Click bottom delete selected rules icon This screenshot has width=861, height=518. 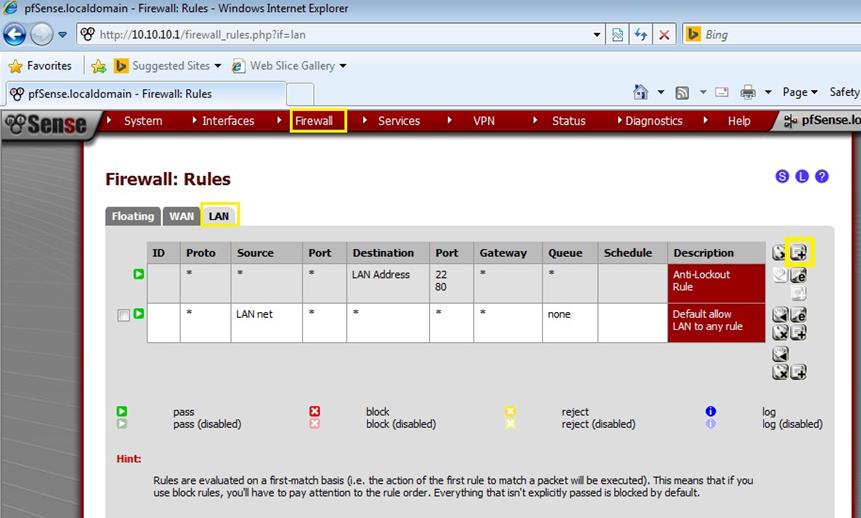click(x=780, y=372)
